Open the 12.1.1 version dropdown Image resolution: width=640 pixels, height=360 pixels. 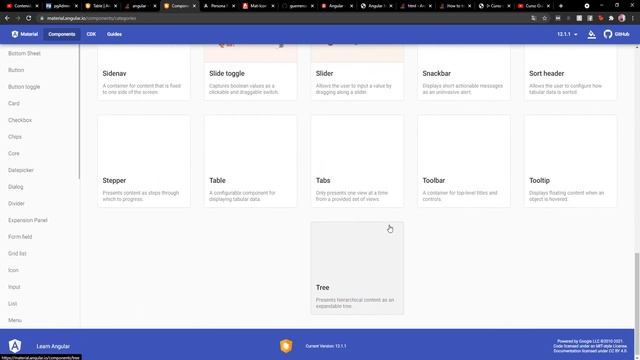click(x=567, y=34)
